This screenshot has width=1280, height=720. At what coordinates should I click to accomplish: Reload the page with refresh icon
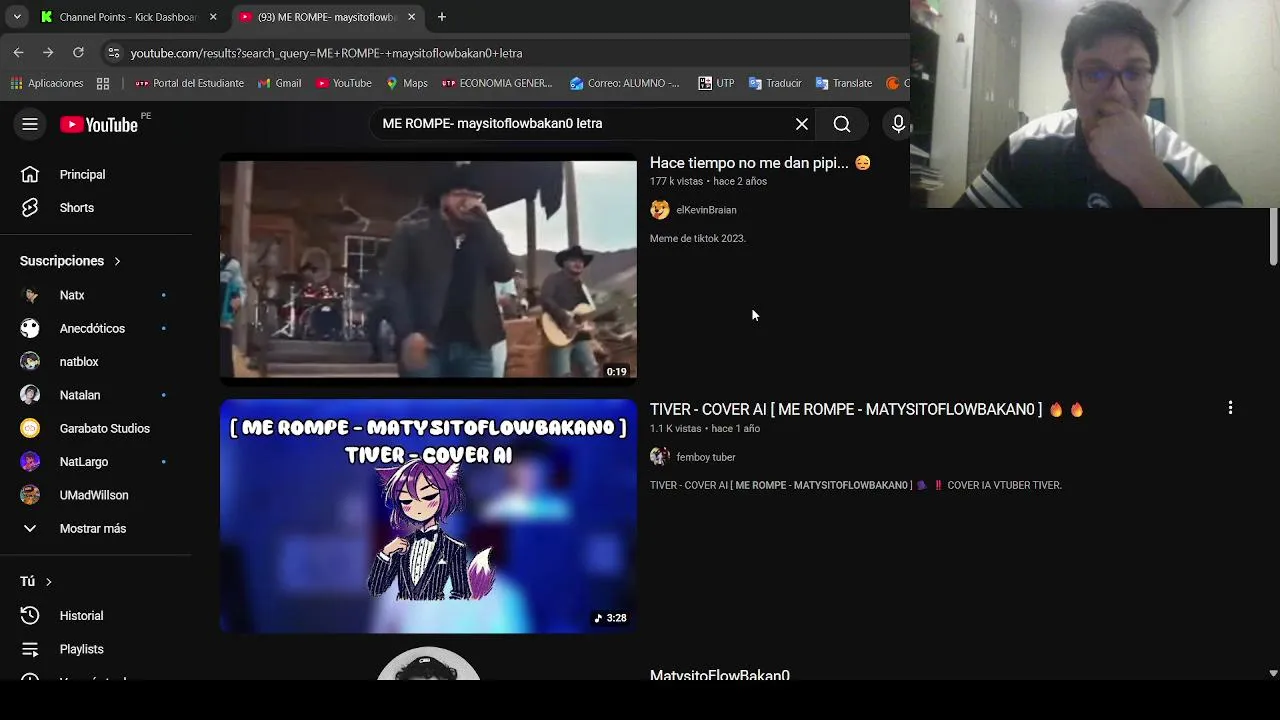point(78,53)
